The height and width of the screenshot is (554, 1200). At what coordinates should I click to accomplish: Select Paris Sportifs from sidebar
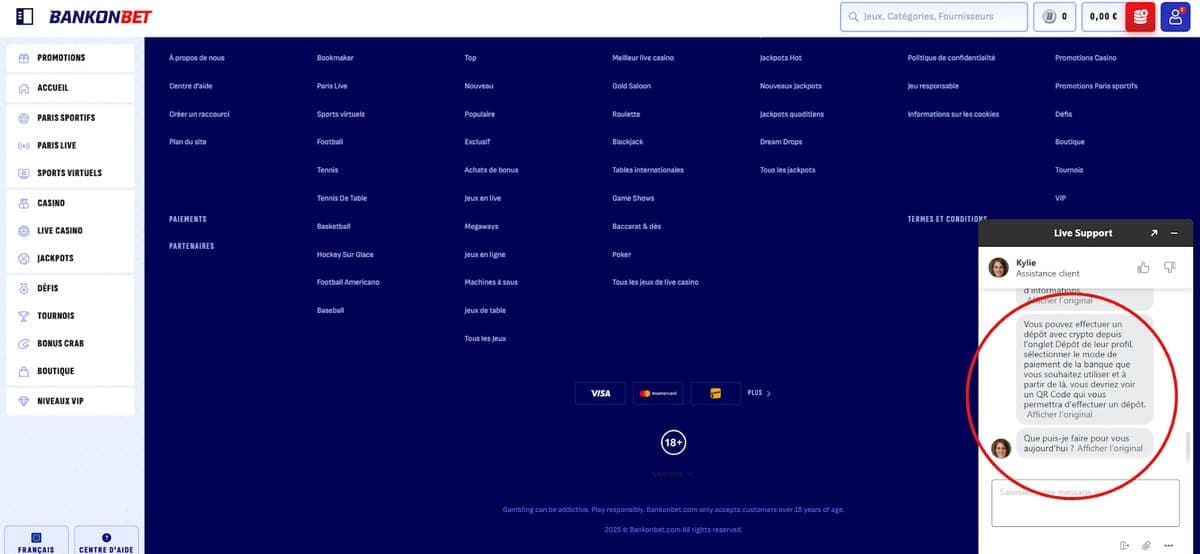[x=66, y=118]
